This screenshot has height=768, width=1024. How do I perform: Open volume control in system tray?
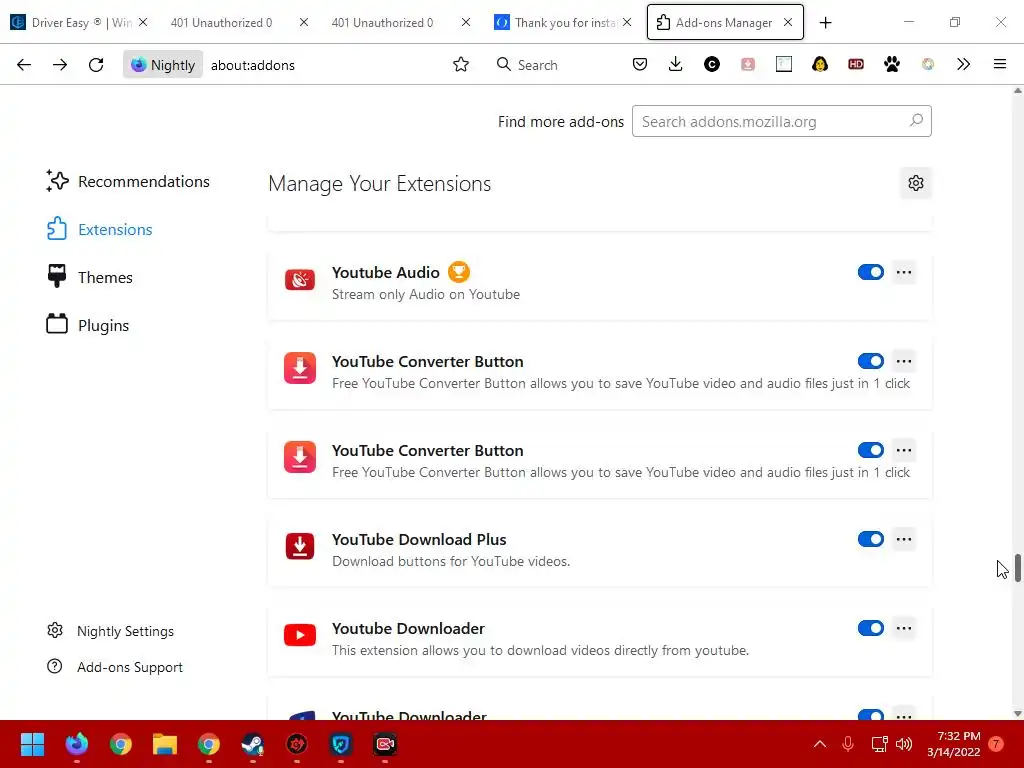tap(903, 744)
